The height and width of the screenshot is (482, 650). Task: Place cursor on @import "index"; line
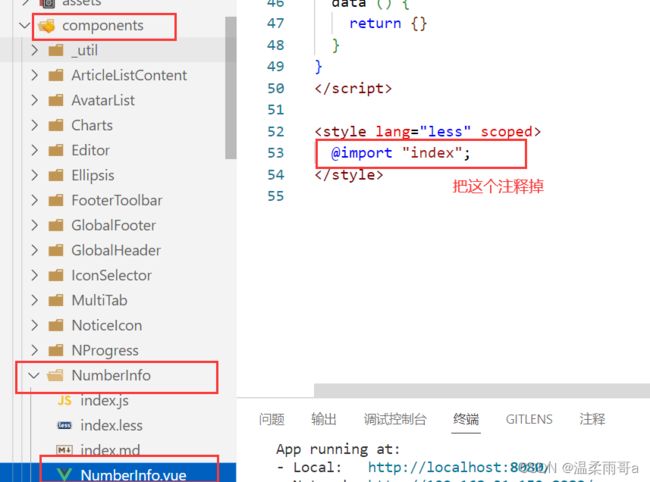tap(400, 153)
